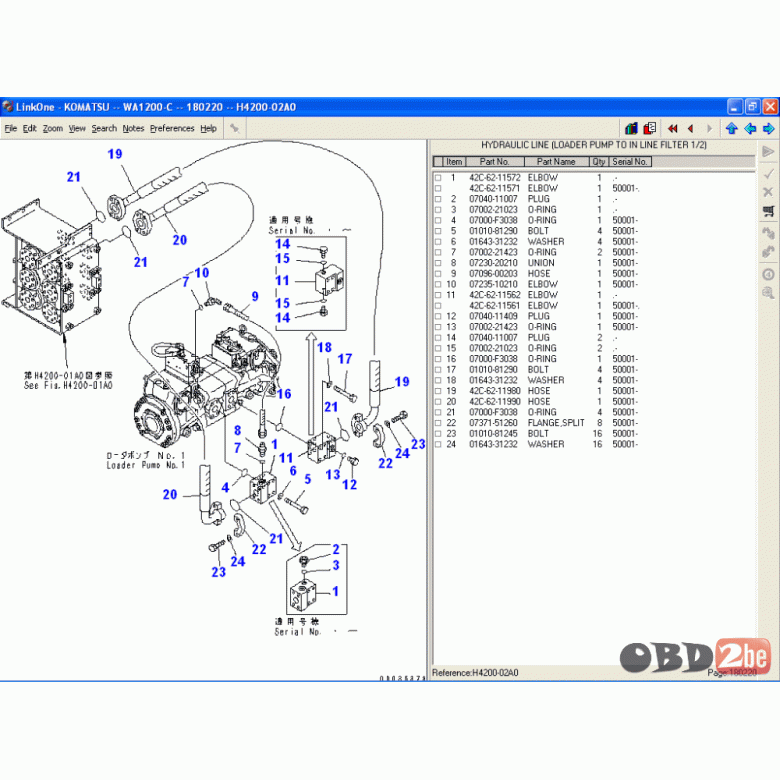Click the Item column header
The height and width of the screenshot is (780, 780).
click(454, 162)
